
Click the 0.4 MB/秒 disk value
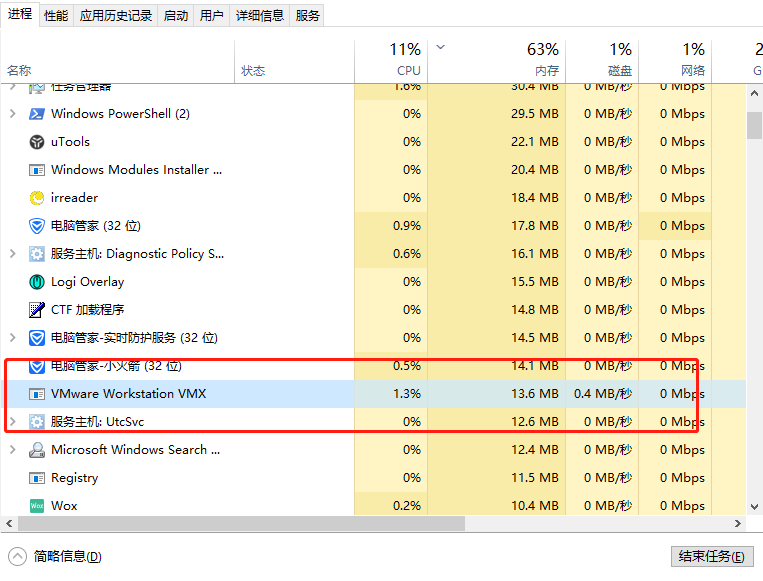coord(602,394)
